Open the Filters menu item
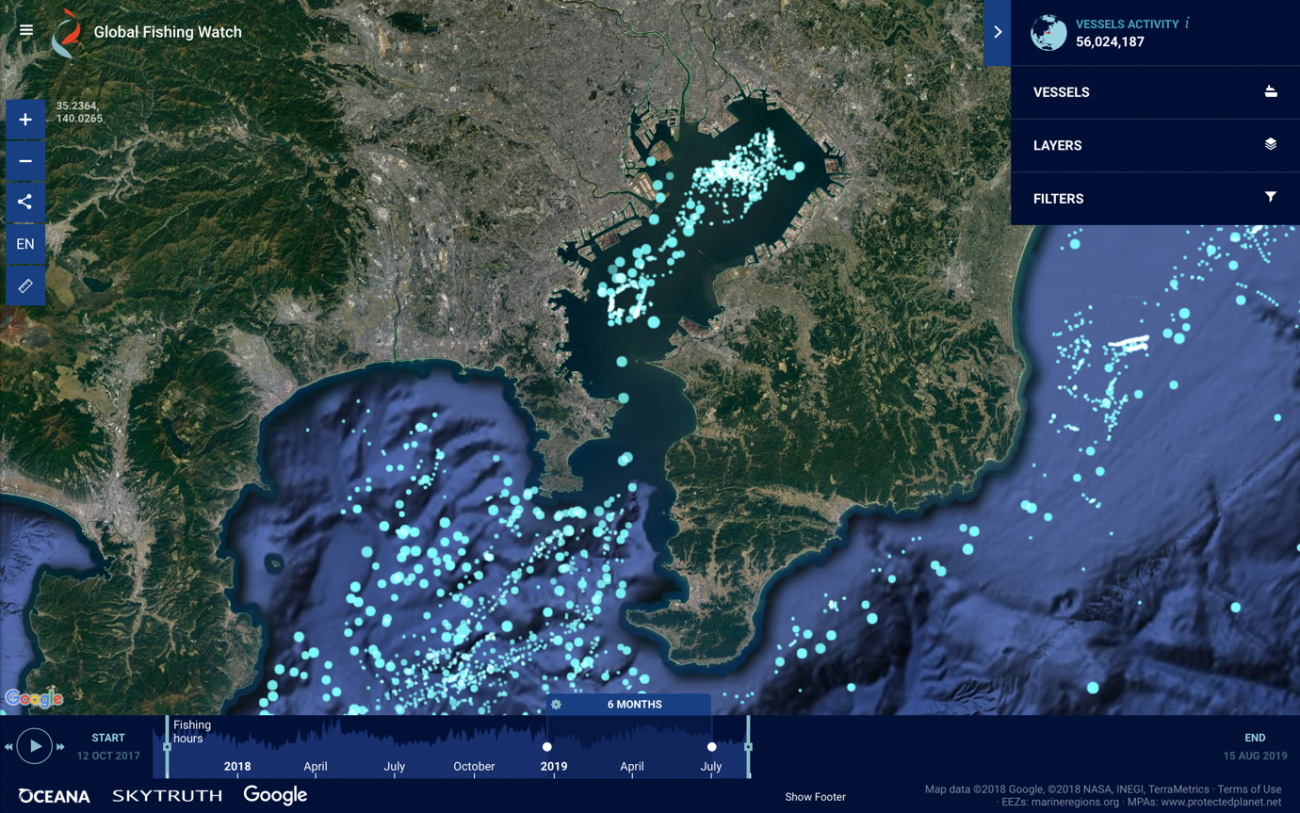1300x813 pixels. [x=1155, y=198]
